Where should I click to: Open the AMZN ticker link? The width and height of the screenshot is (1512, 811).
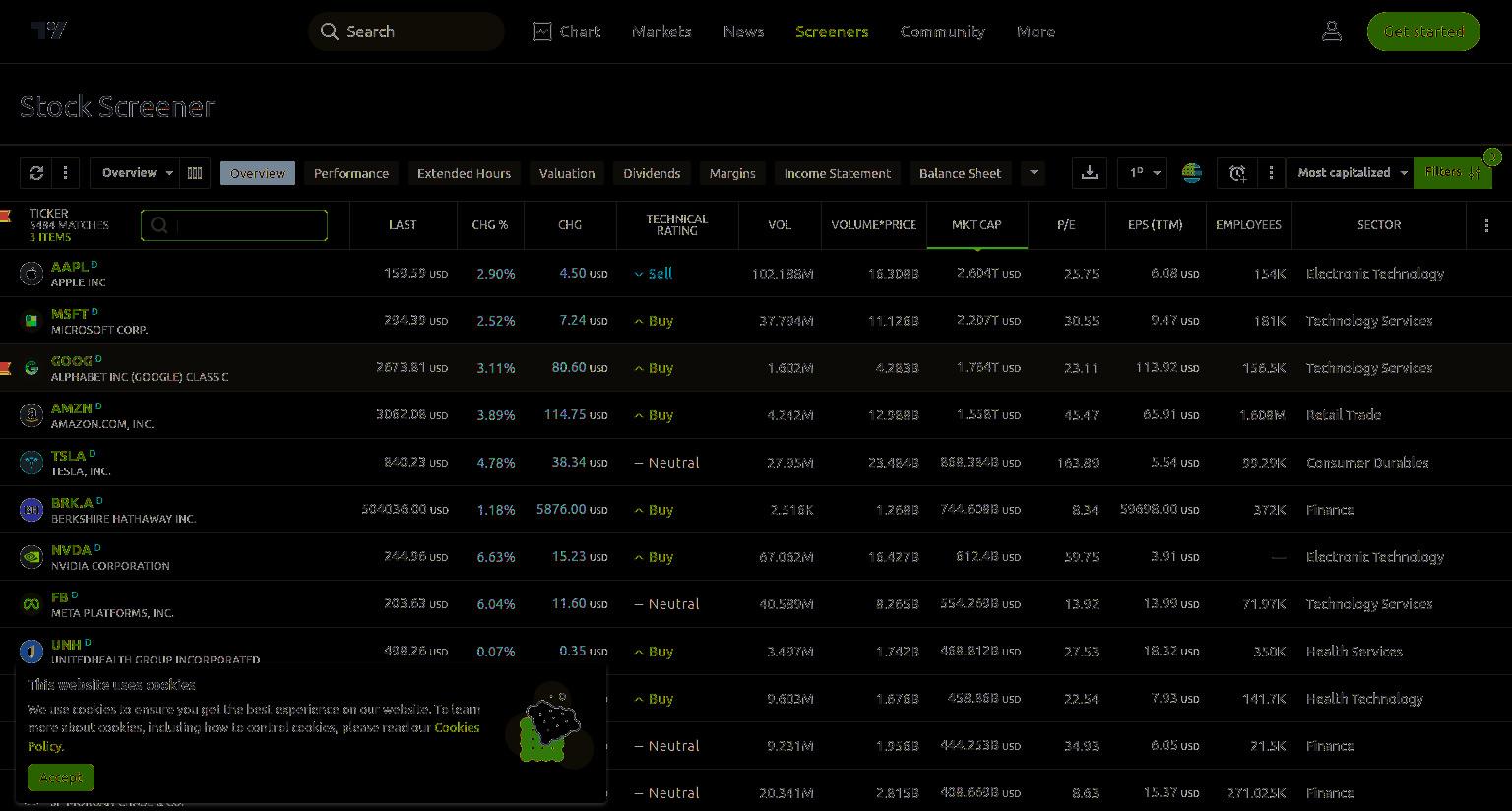coord(71,408)
